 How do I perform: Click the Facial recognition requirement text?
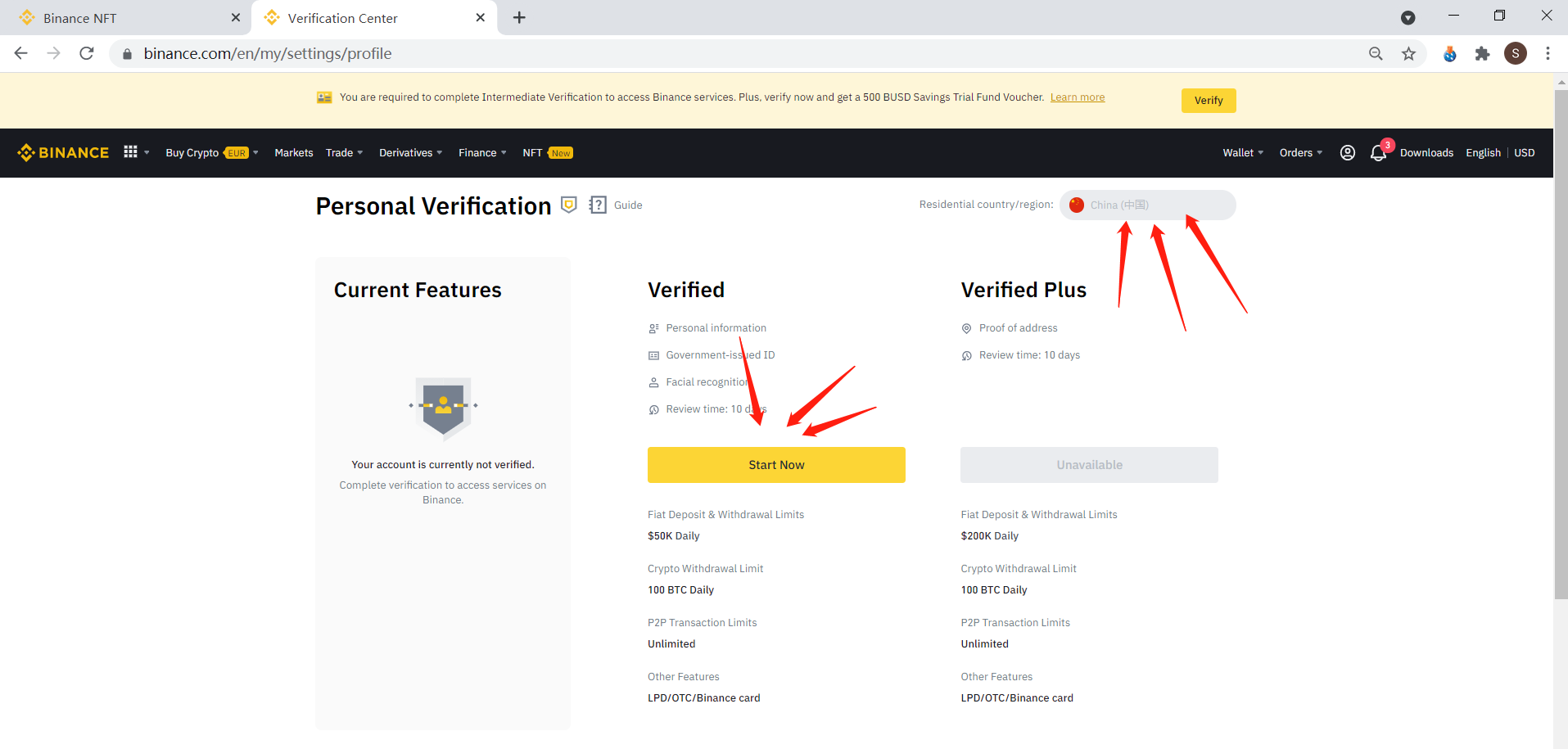pos(707,382)
